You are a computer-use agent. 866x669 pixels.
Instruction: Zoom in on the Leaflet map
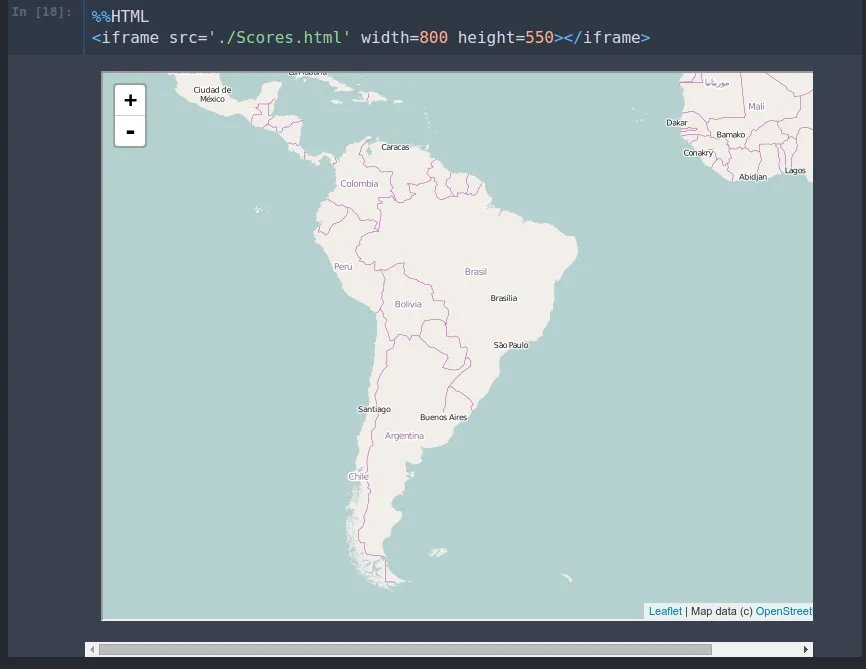(130, 101)
